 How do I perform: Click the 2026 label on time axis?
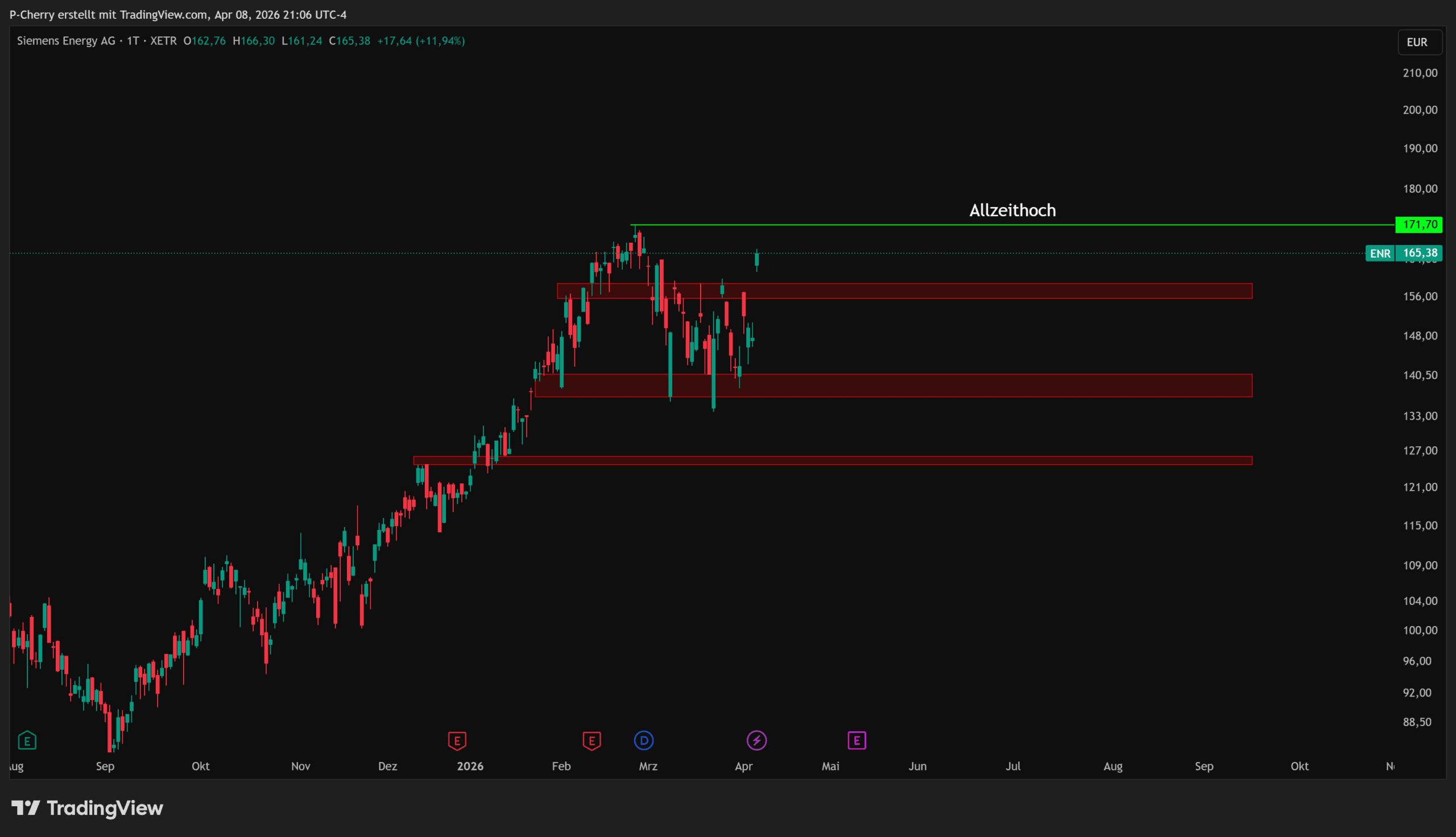[470, 766]
